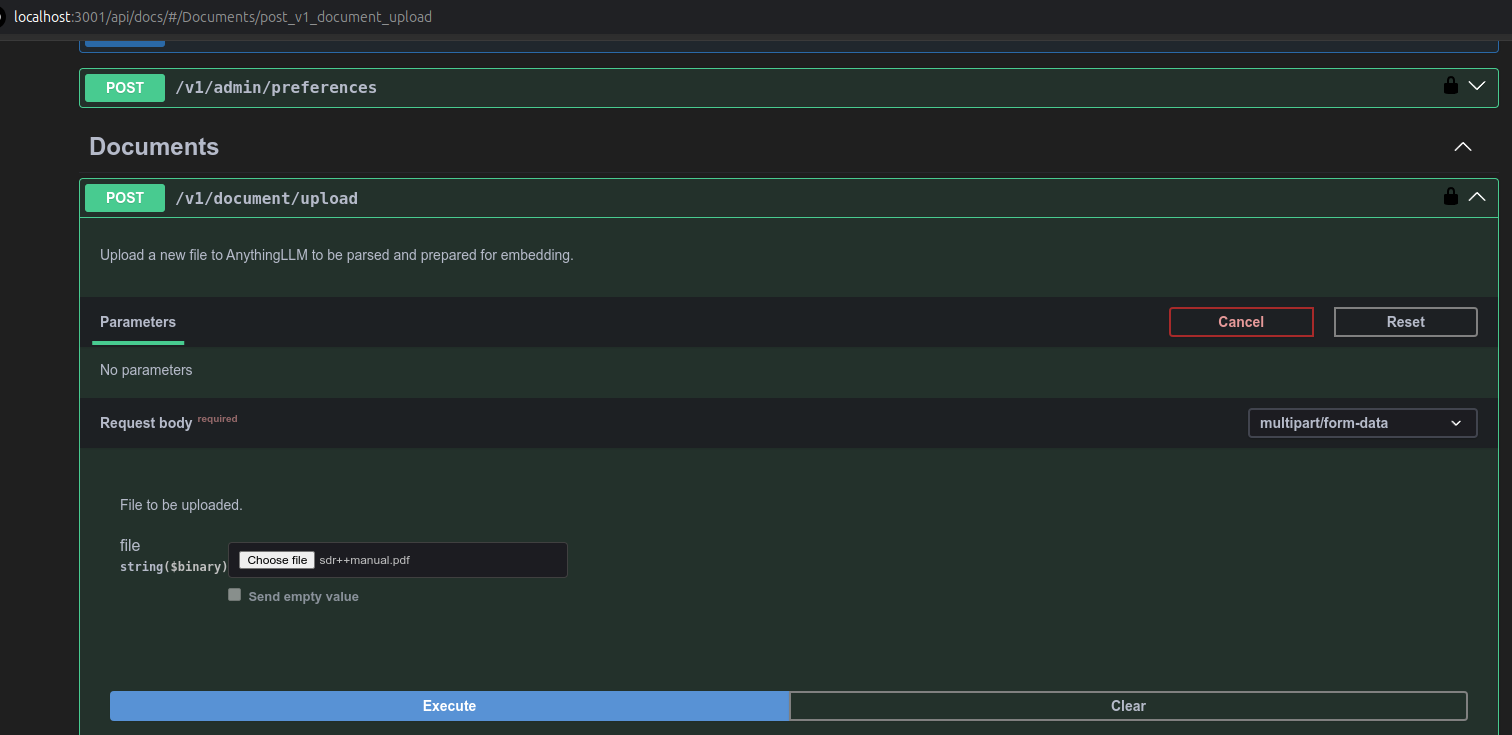Click lock icon on /v1/admin/preferences row
1512x735 pixels.
tap(1450, 86)
